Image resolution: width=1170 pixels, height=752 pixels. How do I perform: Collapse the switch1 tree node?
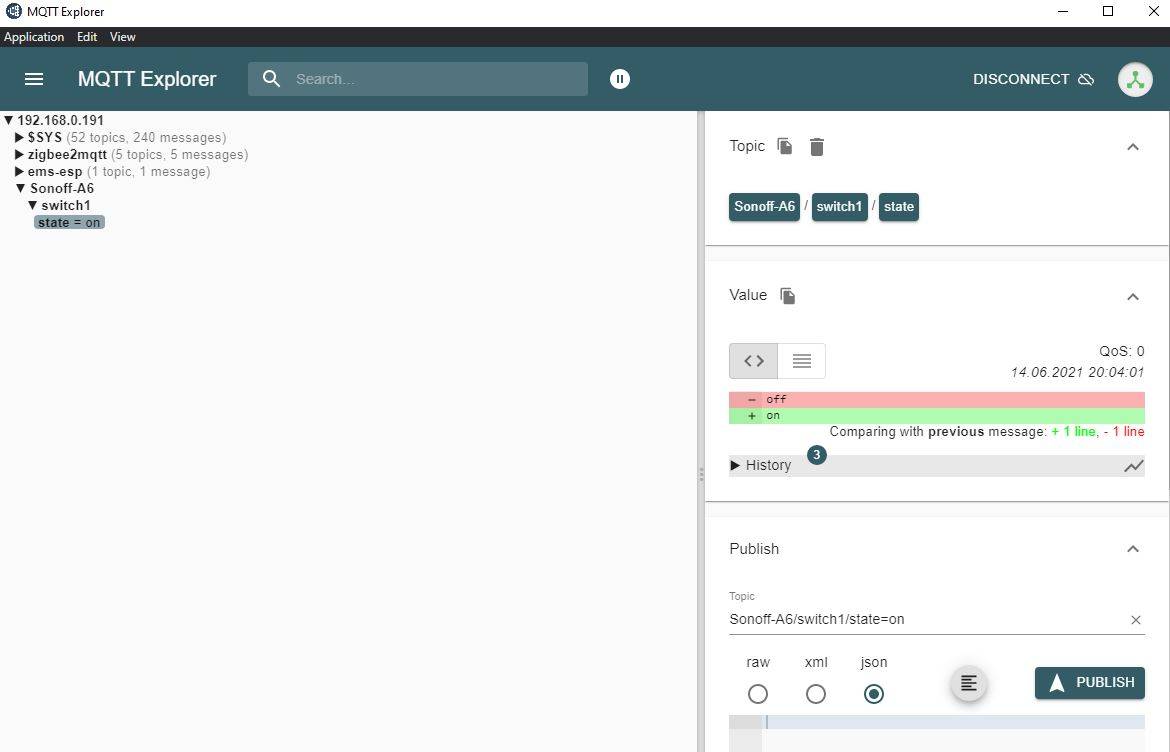[x=33, y=205]
